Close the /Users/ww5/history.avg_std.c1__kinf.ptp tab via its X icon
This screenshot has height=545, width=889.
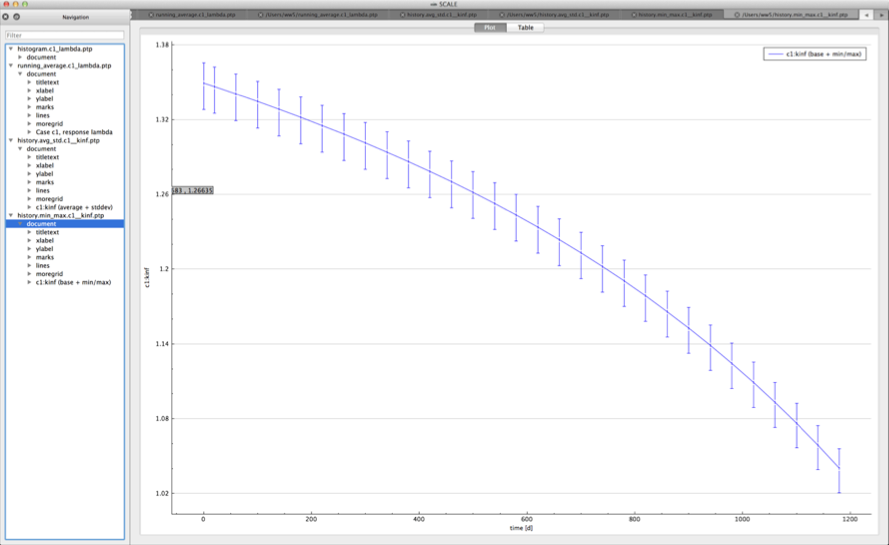(x=502, y=16)
